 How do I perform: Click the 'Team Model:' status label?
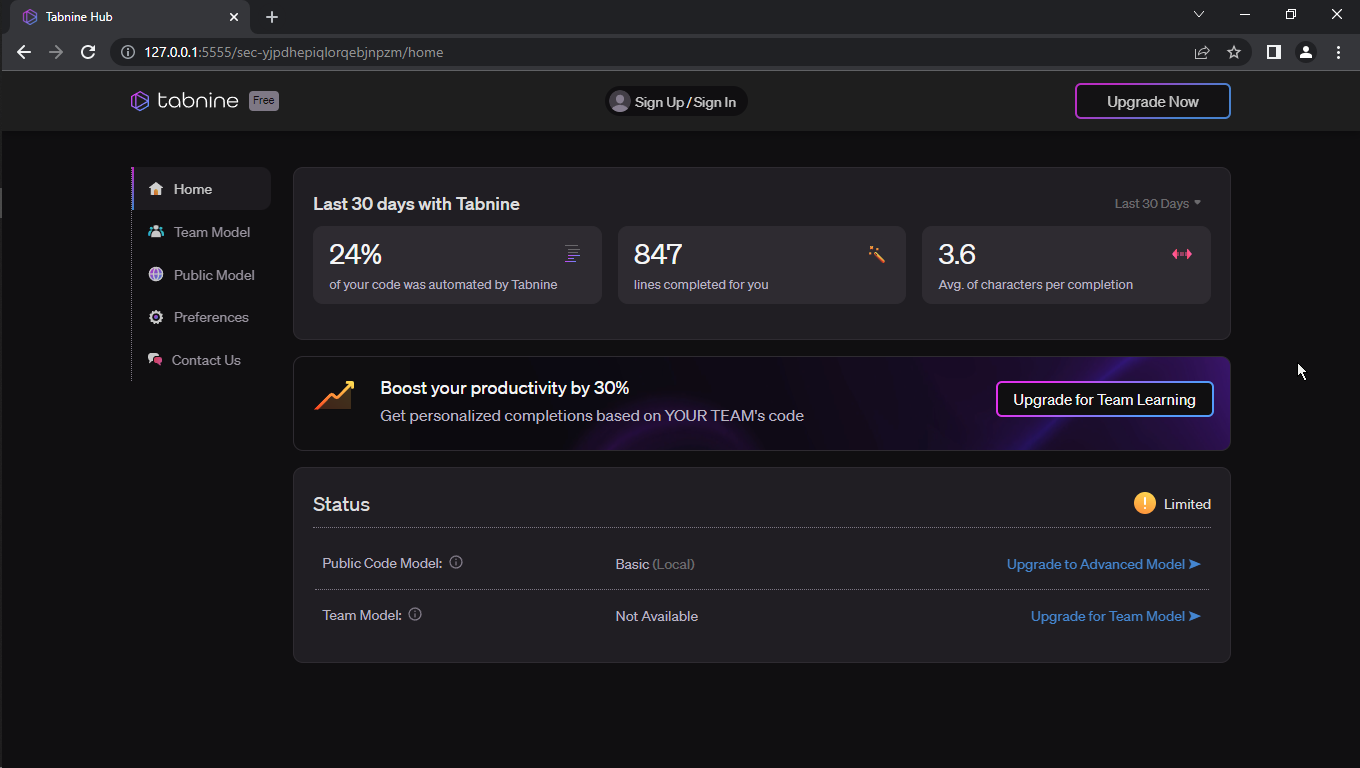[x=362, y=615]
